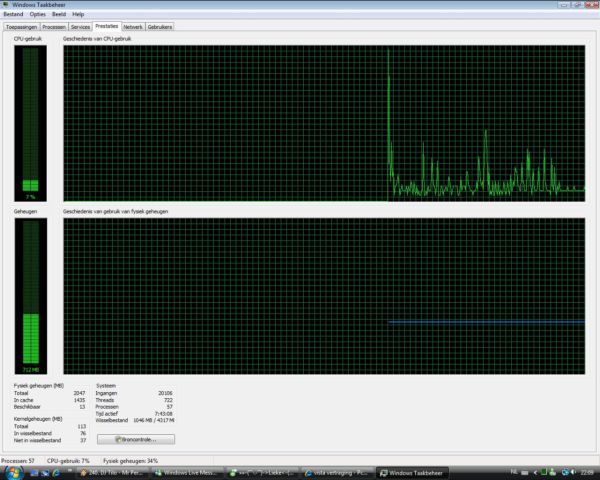Click the Show Desktop quick launch icon
600x480 pixels.
pyautogui.click(x=34, y=473)
